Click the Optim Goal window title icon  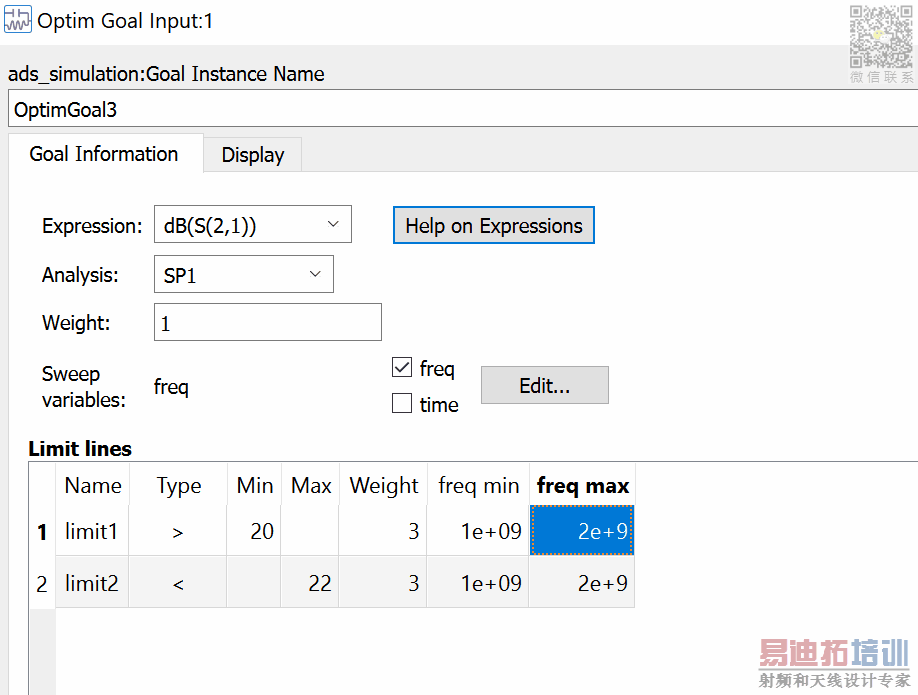tap(17, 20)
